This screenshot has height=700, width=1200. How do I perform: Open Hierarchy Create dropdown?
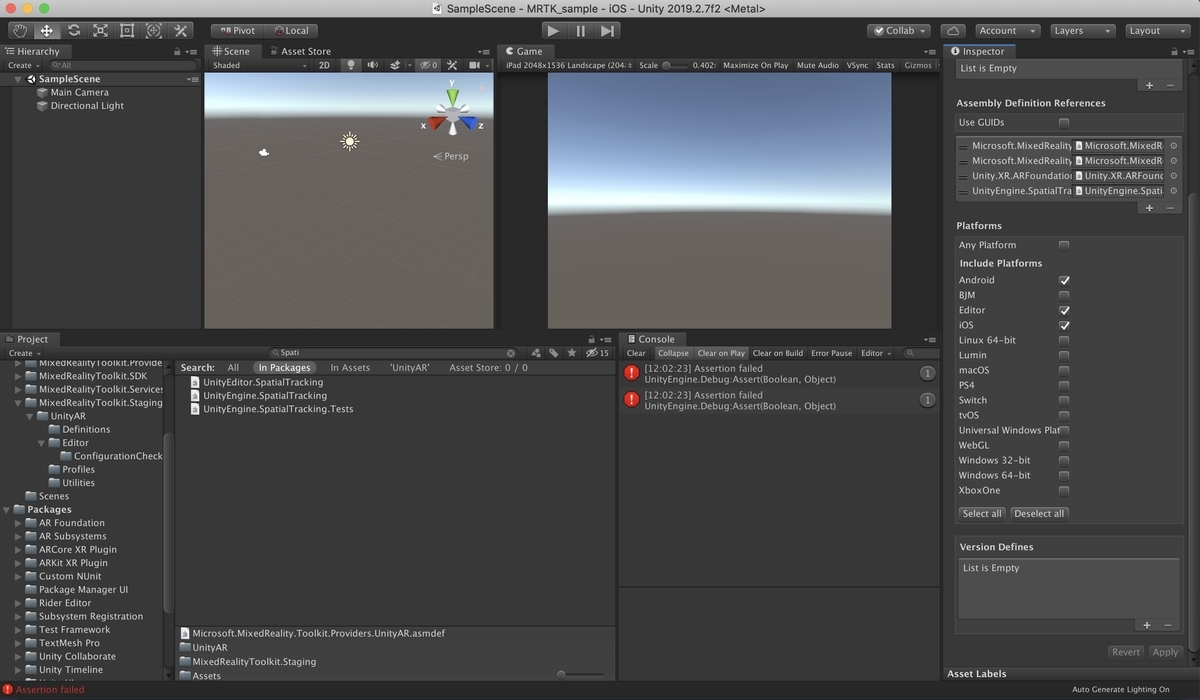pos(23,65)
